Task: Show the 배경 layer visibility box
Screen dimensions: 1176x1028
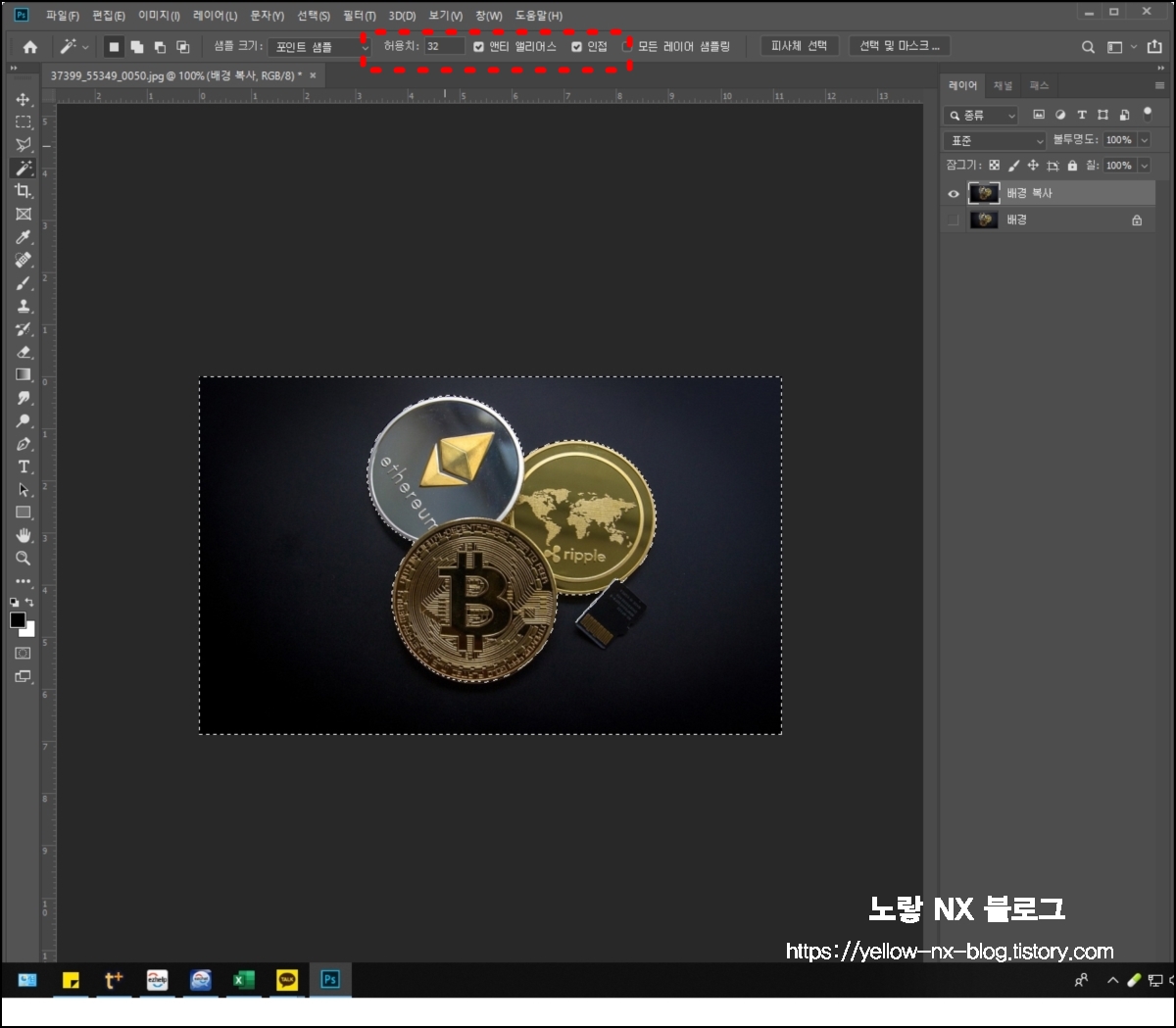Action: 954,220
